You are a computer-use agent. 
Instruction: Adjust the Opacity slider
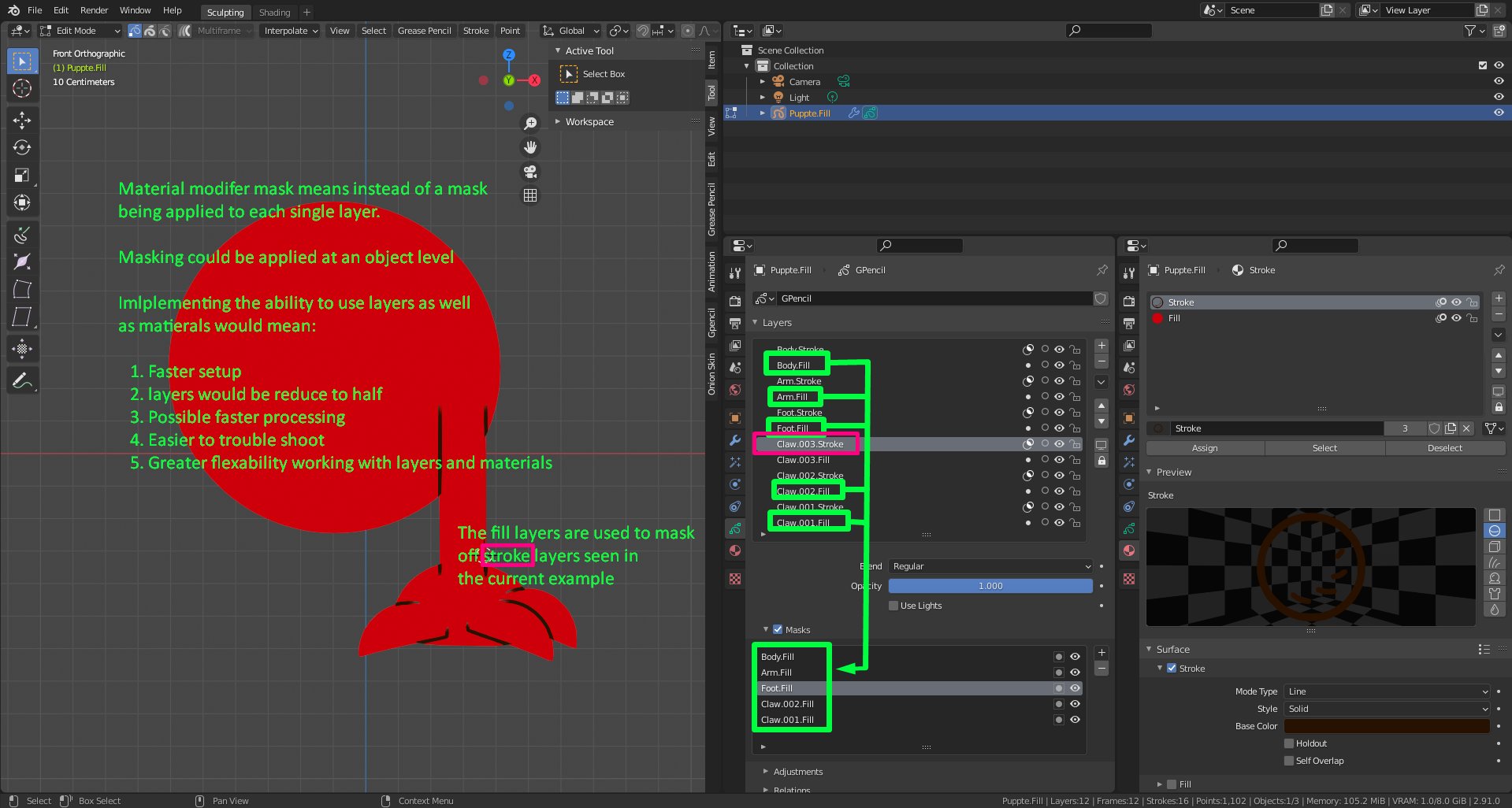point(990,586)
